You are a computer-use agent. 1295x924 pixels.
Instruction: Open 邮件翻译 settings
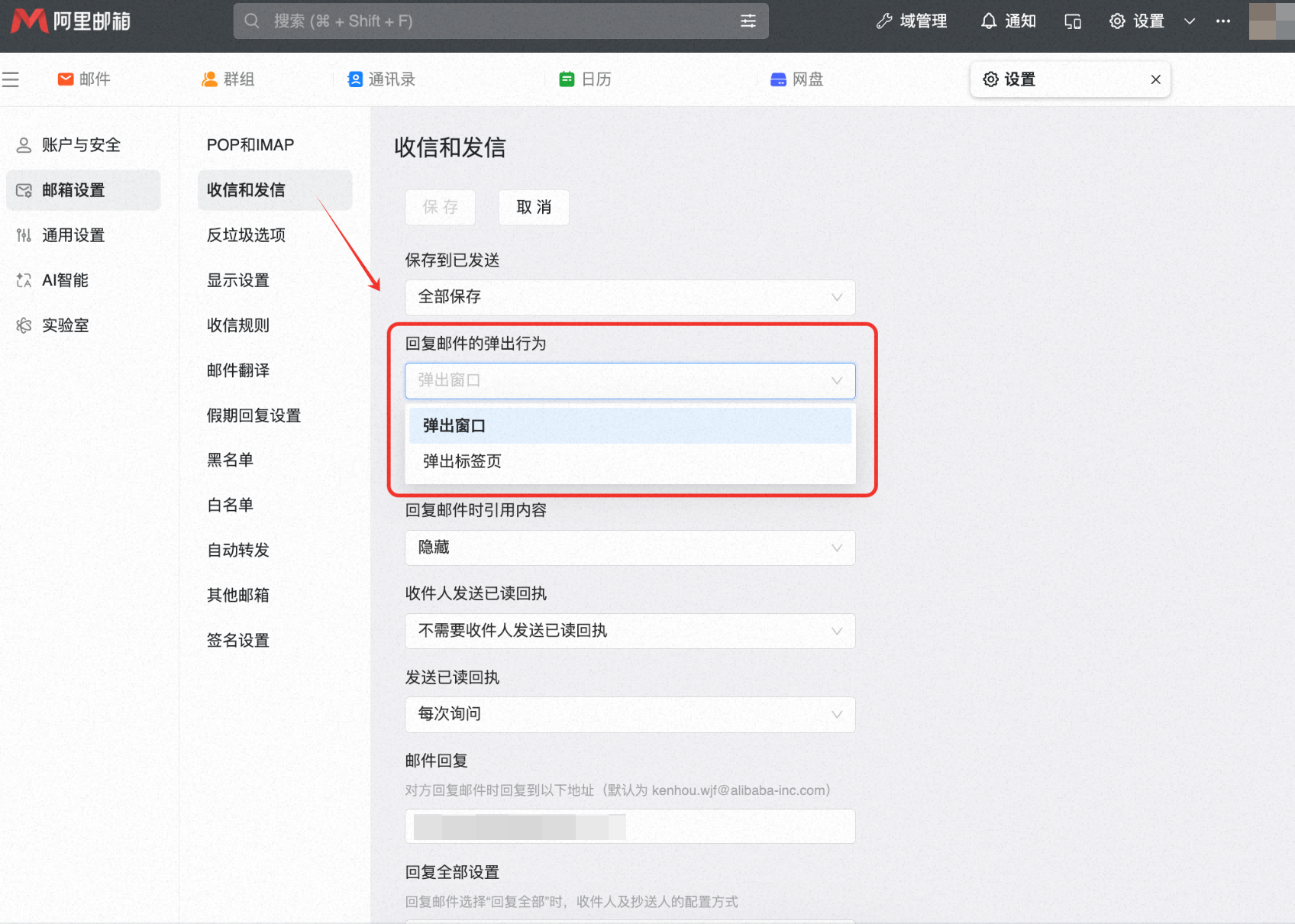click(275, 370)
